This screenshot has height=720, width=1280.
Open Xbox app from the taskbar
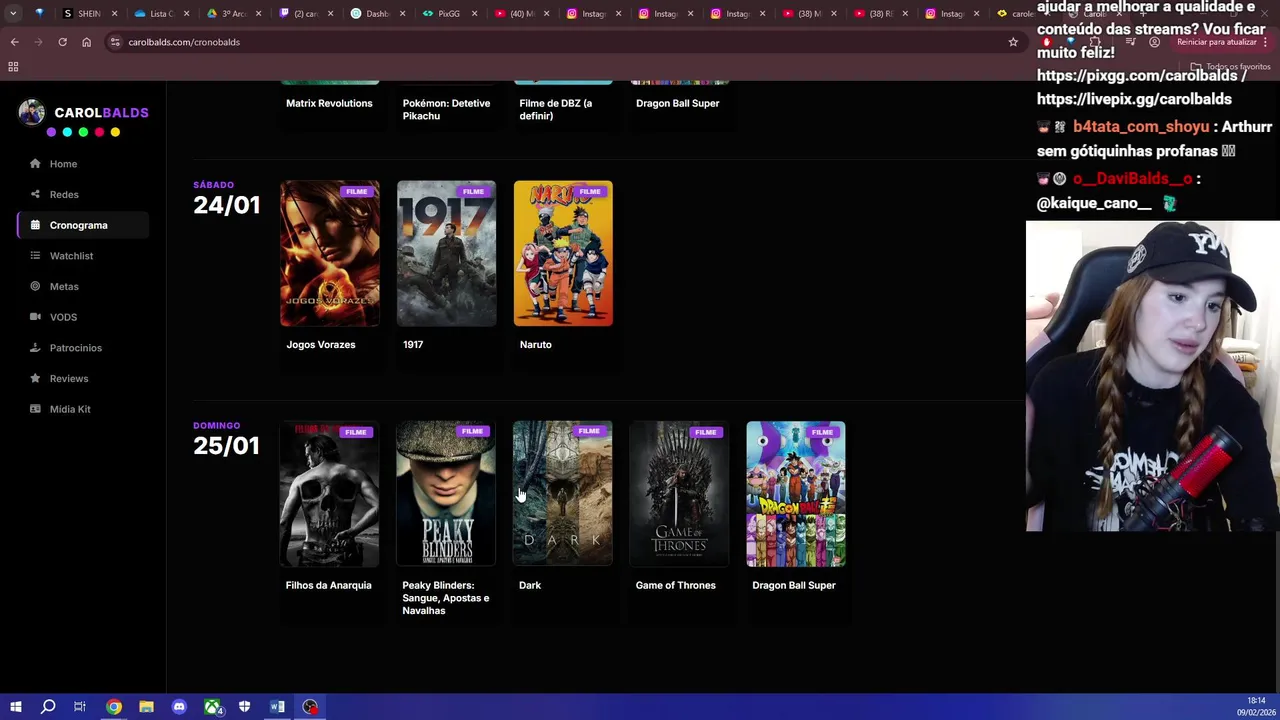pyautogui.click(x=212, y=707)
